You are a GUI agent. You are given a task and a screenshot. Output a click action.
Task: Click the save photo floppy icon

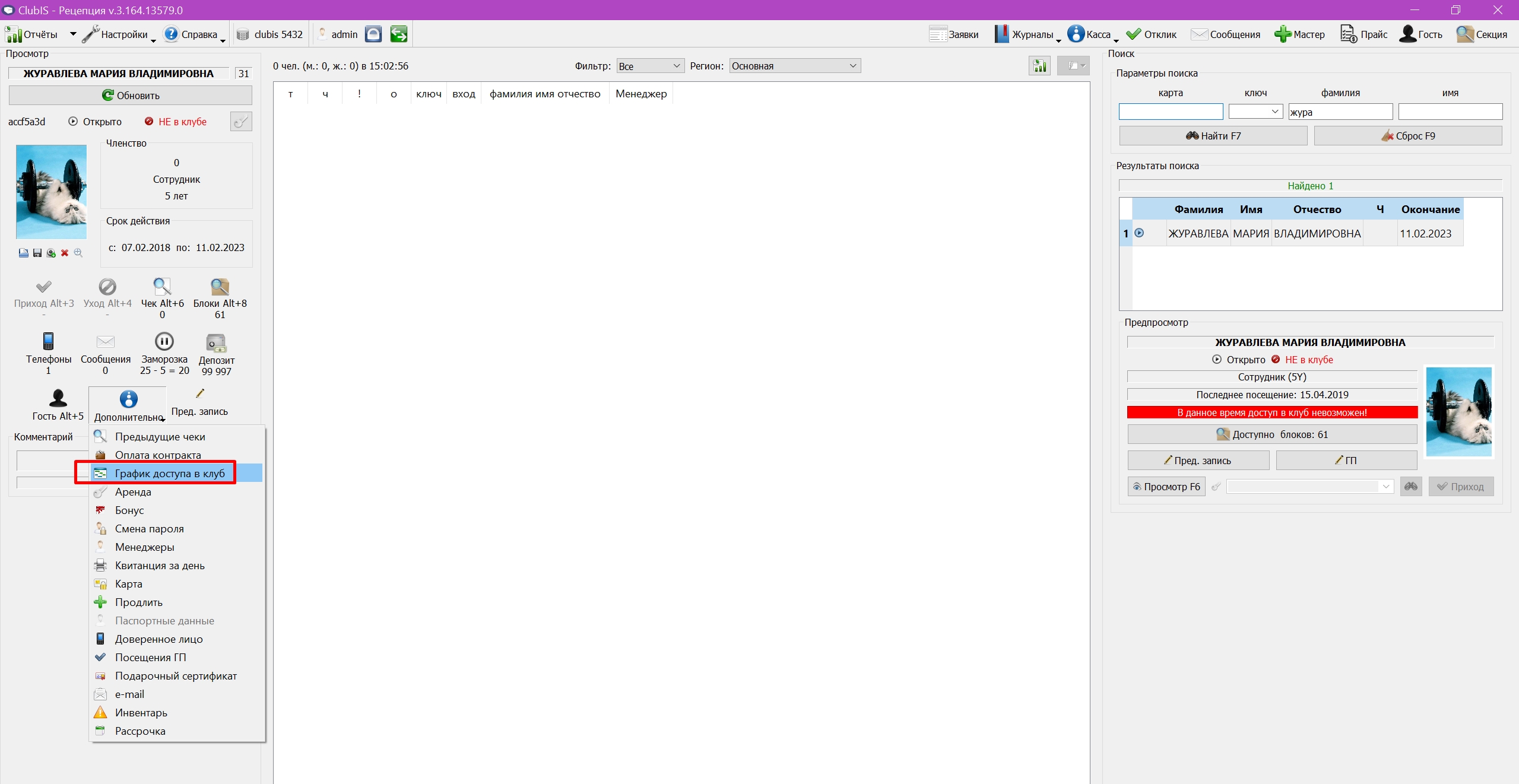tap(37, 253)
